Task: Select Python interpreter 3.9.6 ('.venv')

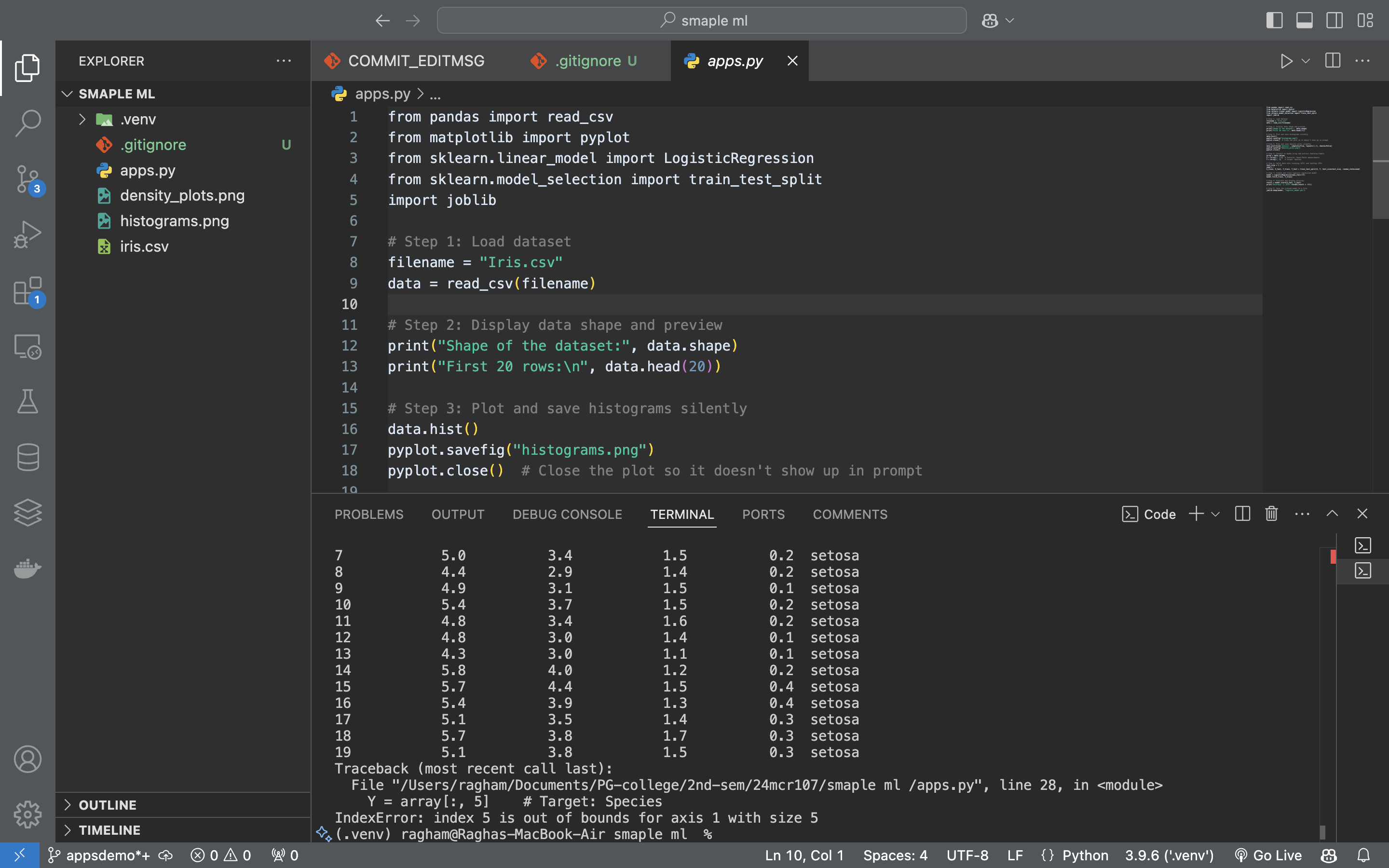Action: coord(1169,855)
